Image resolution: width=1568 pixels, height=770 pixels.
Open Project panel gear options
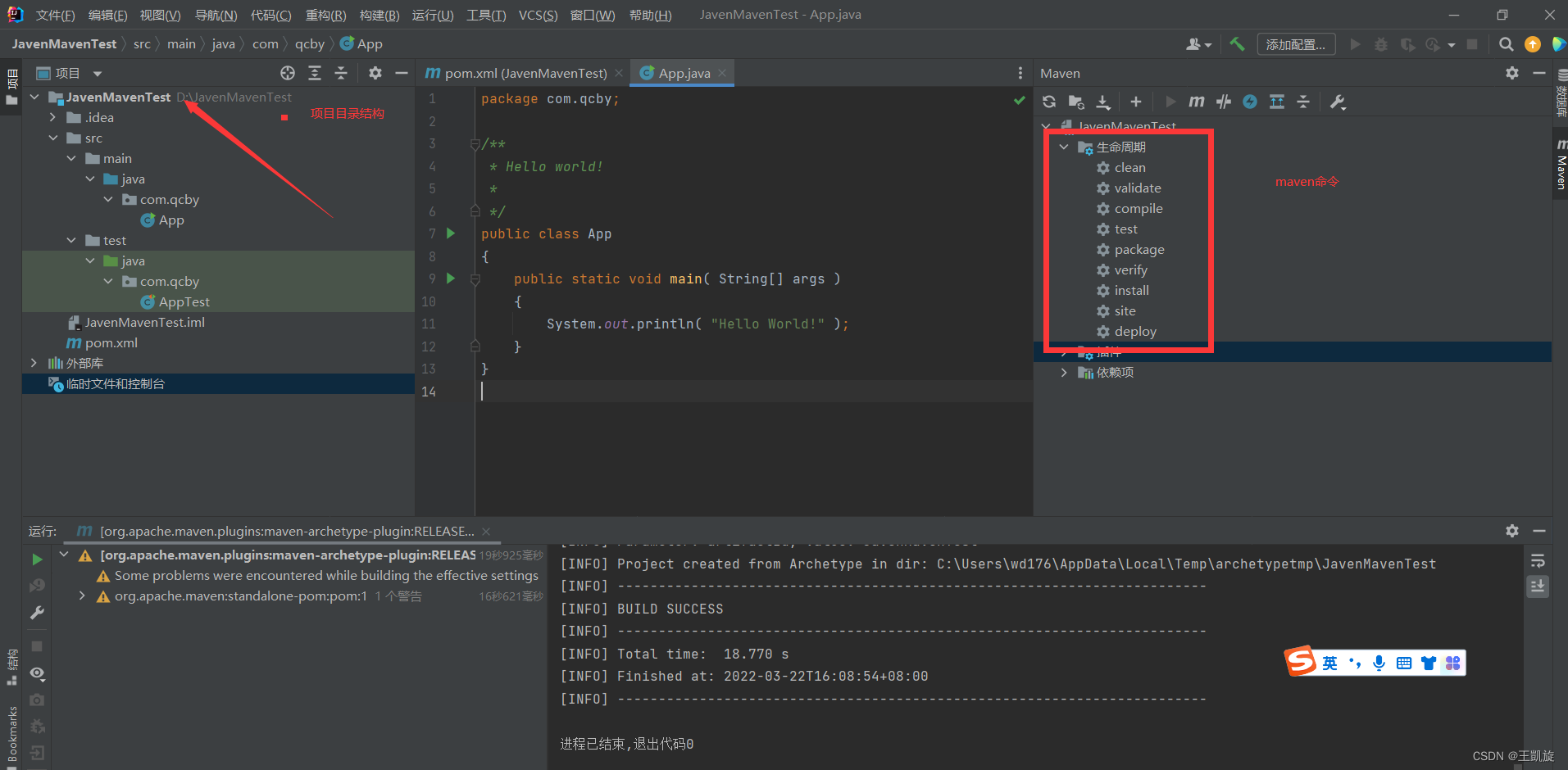click(x=375, y=73)
